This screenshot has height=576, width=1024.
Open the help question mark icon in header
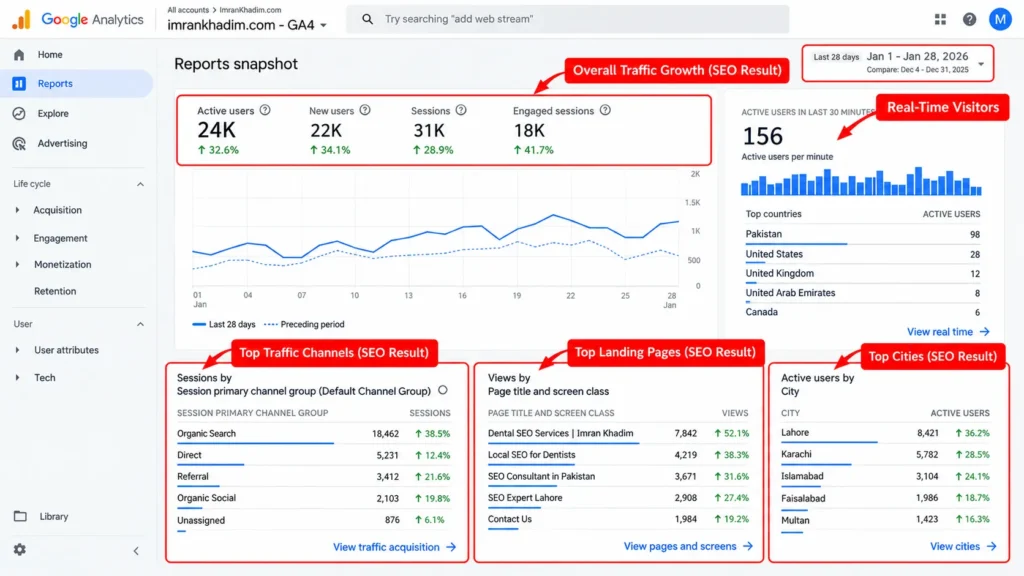point(969,20)
